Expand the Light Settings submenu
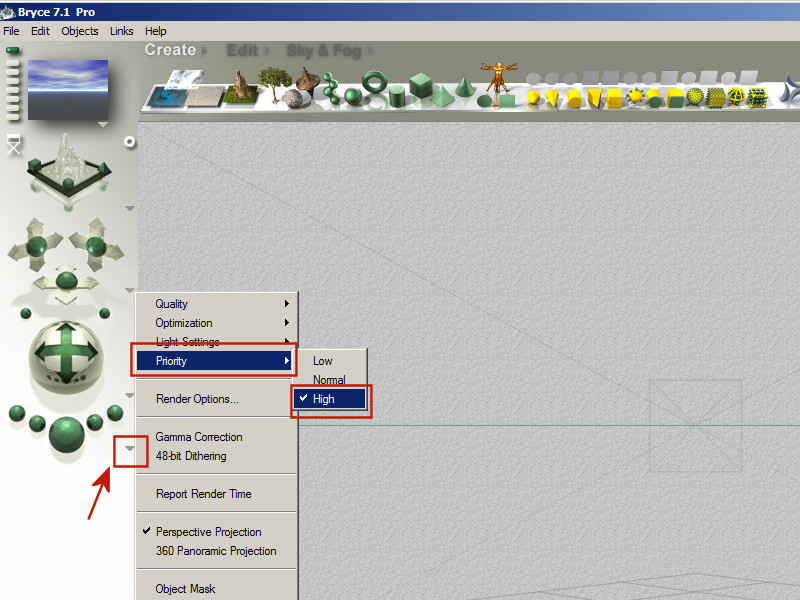 point(216,341)
